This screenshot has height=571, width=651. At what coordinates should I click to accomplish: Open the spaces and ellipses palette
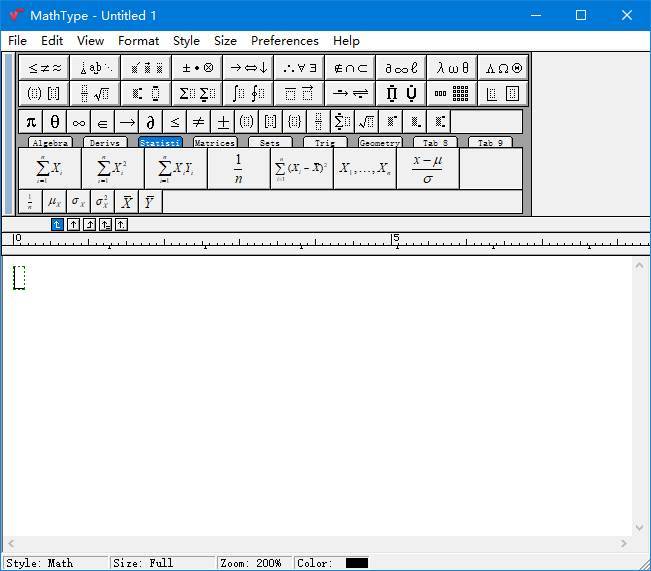tap(95, 68)
